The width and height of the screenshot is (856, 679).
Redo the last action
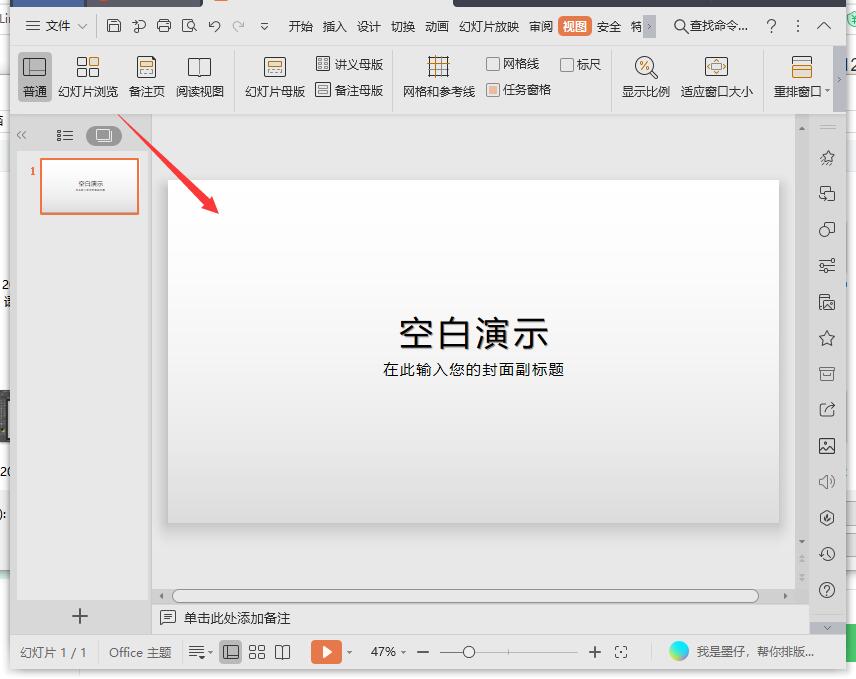pos(239,26)
